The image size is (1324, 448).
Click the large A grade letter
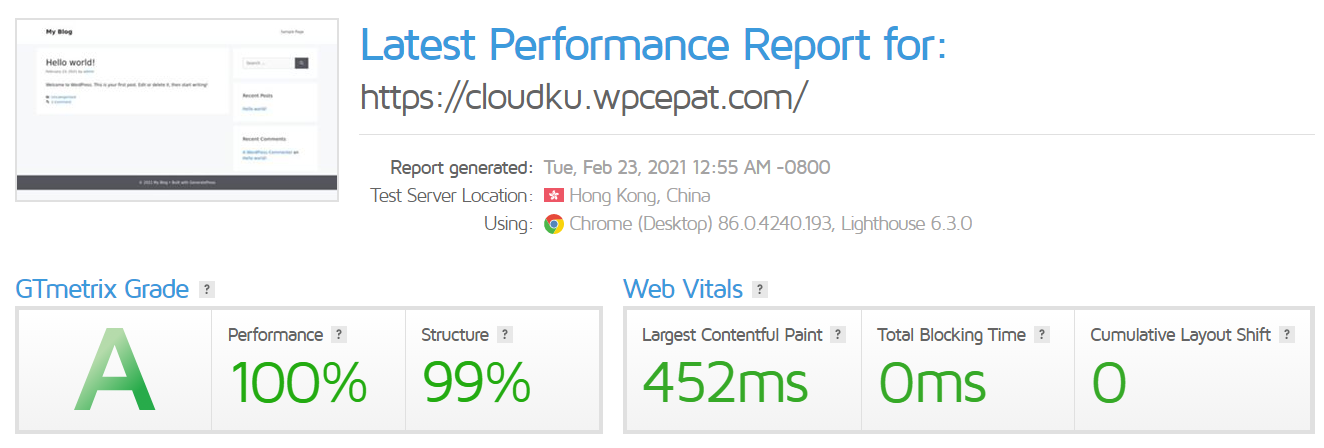click(x=115, y=372)
